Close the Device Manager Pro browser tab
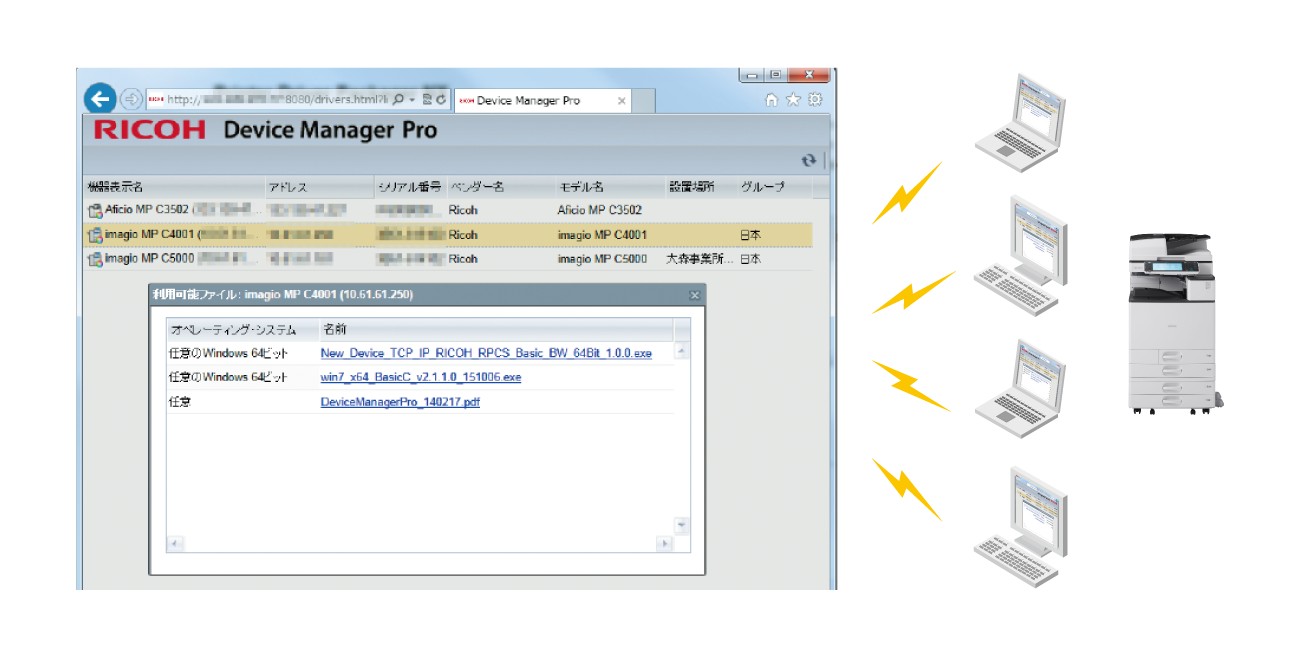 tap(621, 100)
